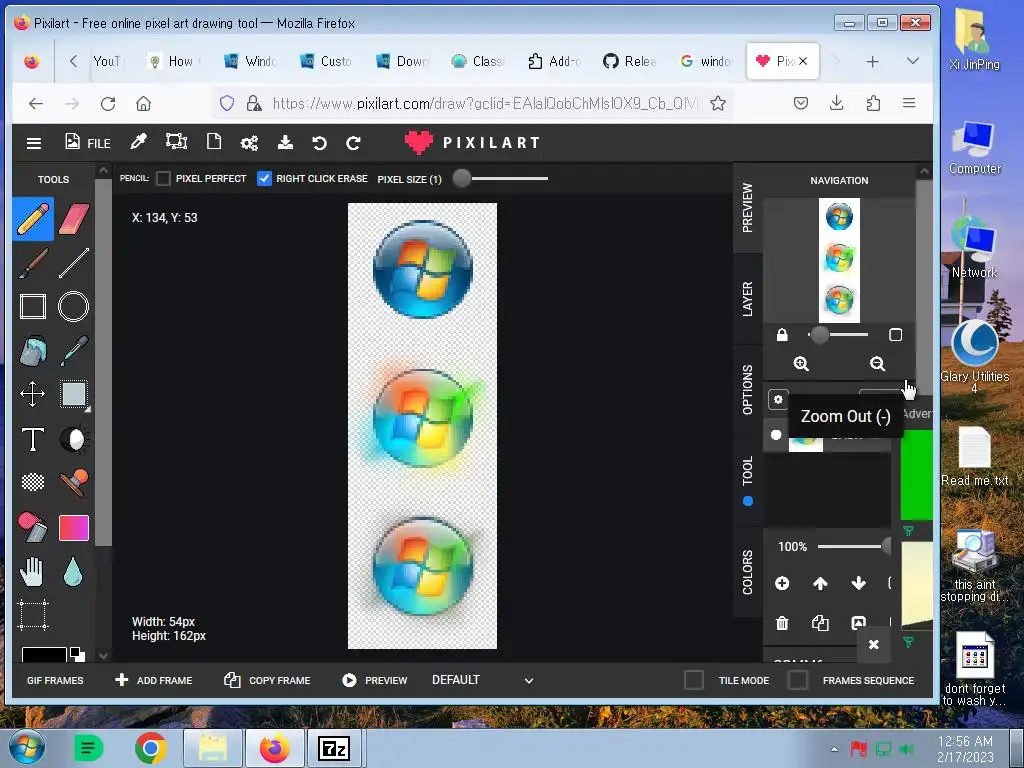Select the Color Replace bucket tool
This screenshot has width=1024, height=768.
pyautogui.click(x=33, y=528)
